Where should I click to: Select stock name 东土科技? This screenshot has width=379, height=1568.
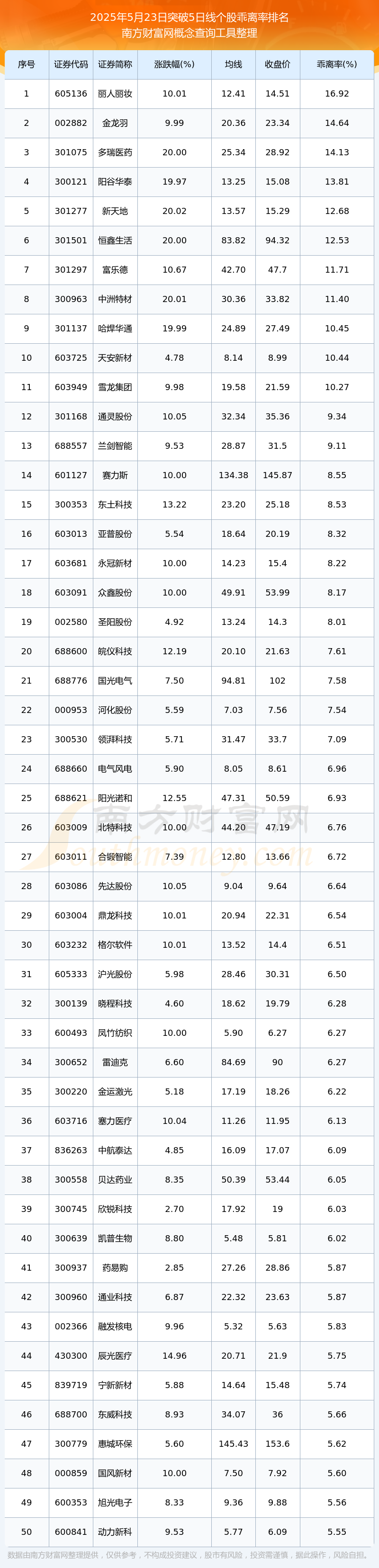(115, 505)
